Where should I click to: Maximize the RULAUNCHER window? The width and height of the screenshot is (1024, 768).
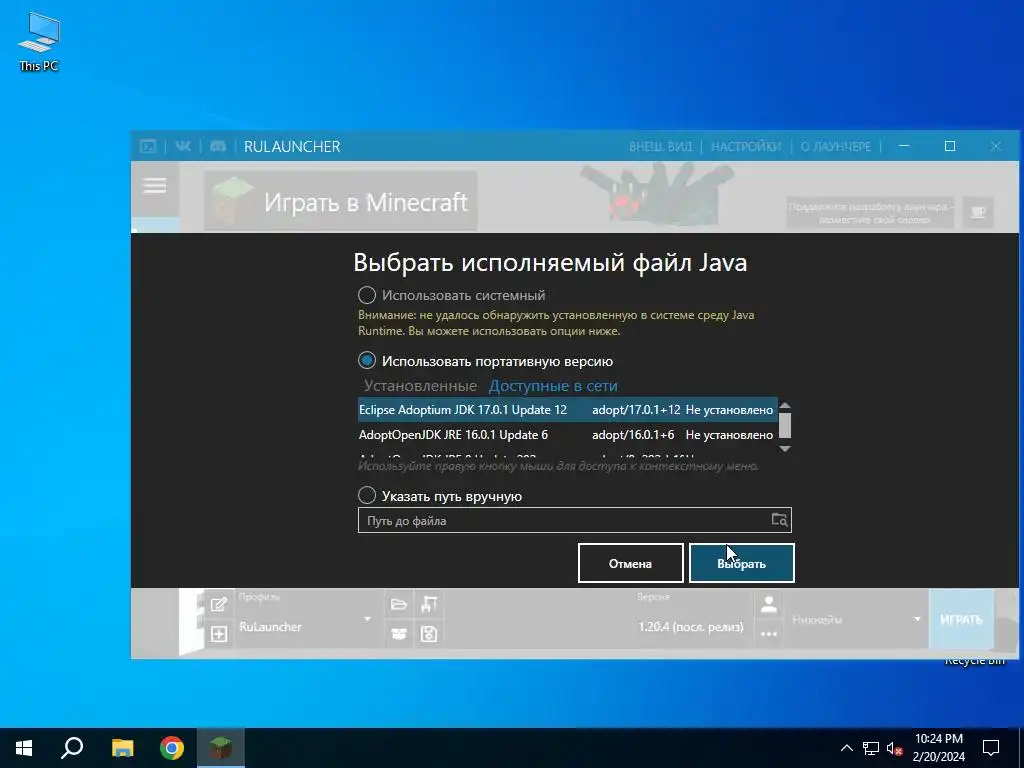tap(950, 146)
